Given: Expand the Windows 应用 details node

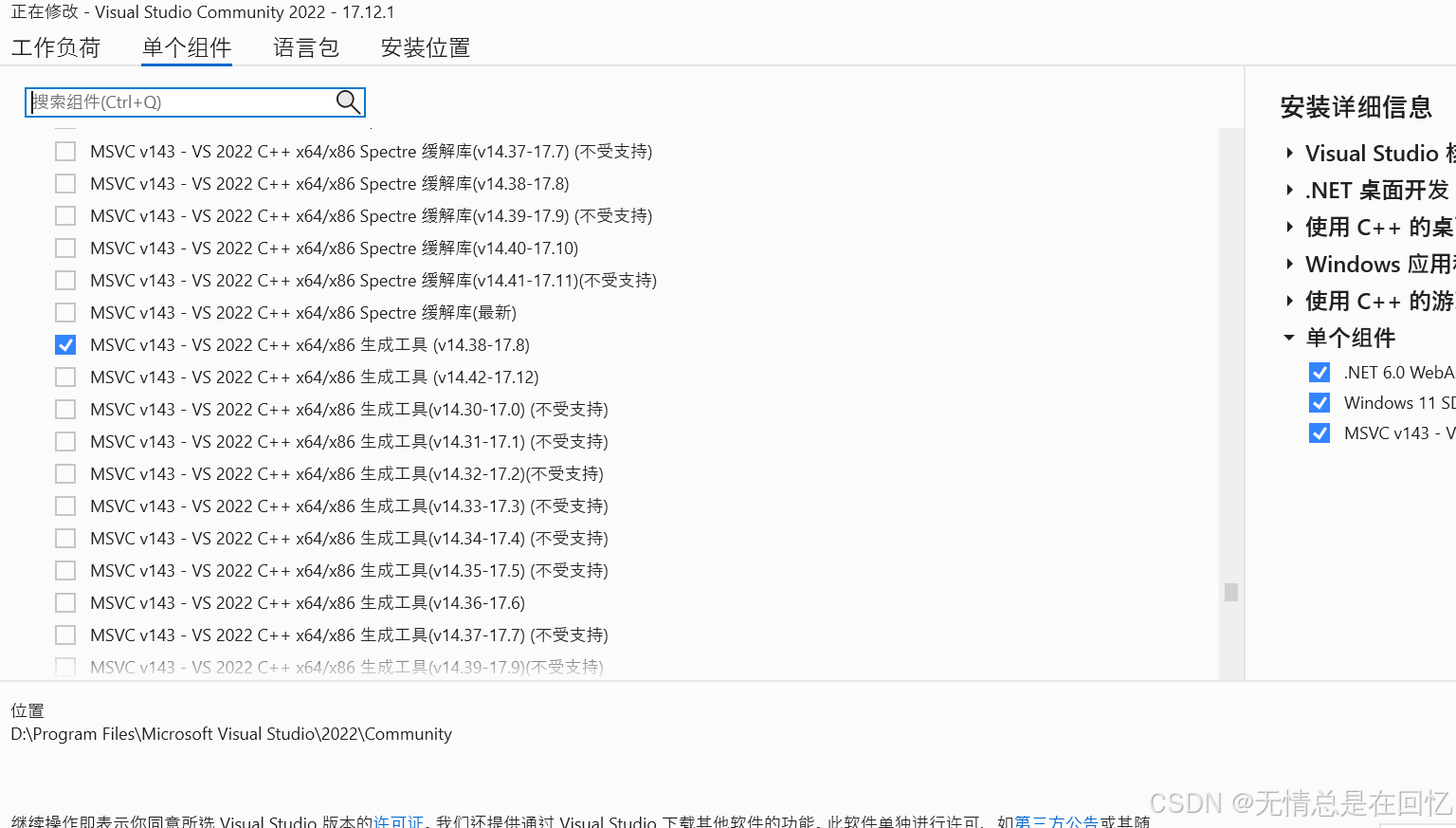Looking at the screenshot, I should click(1289, 264).
